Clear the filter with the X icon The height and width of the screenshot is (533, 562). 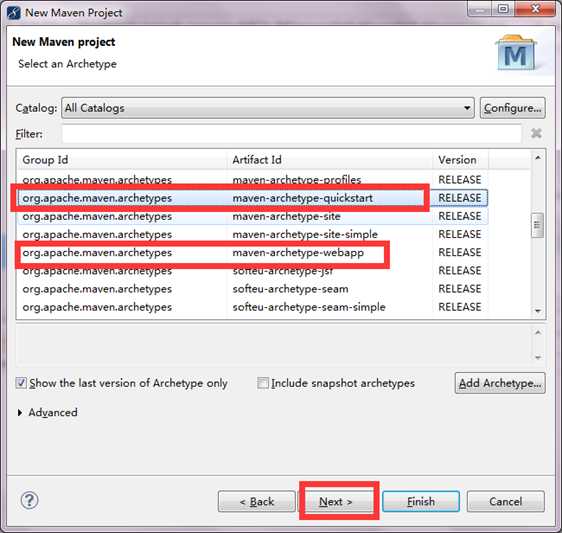click(x=536, y=134)
